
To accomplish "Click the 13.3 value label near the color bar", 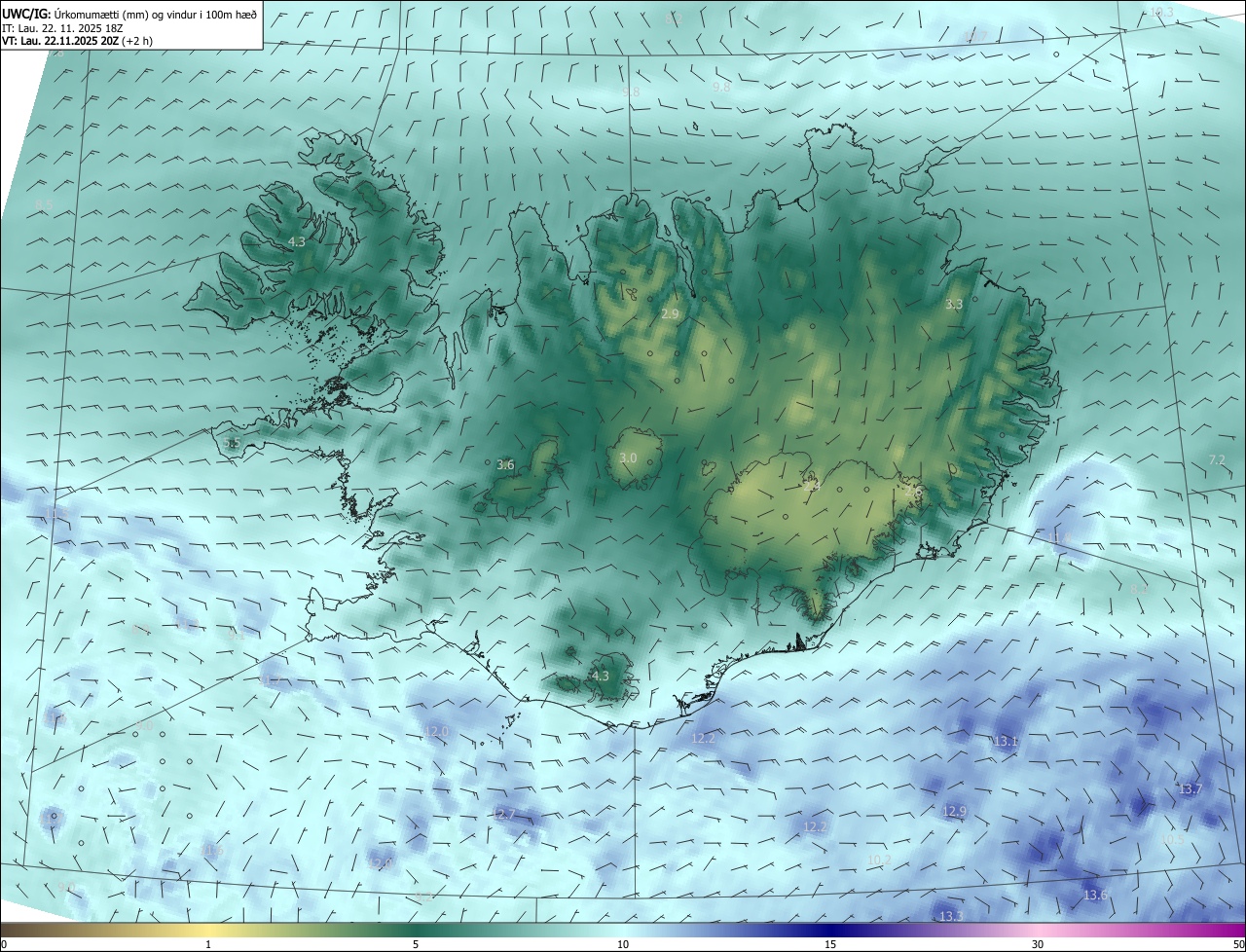I will 951,916.
